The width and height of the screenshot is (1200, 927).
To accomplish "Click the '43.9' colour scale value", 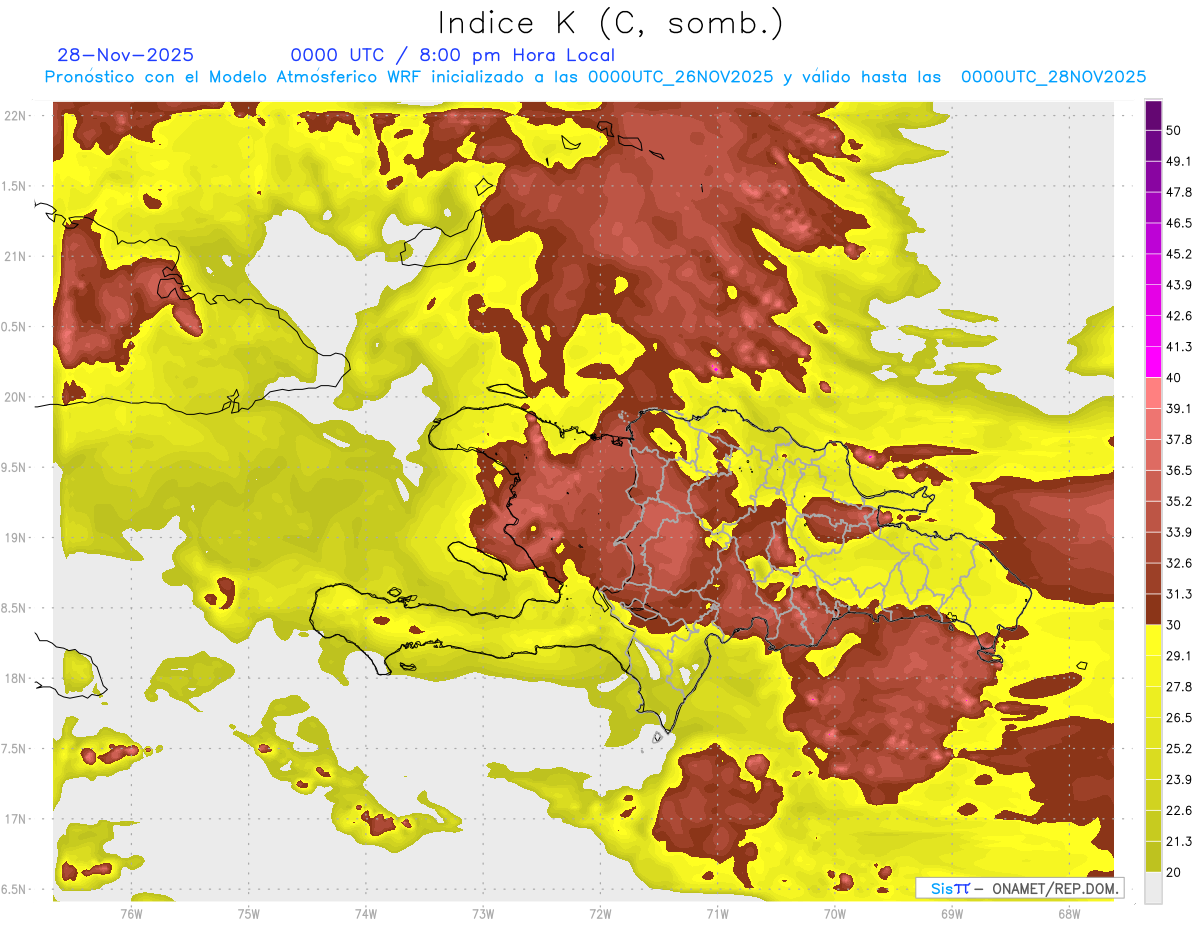I will [x=1179, y=285].
